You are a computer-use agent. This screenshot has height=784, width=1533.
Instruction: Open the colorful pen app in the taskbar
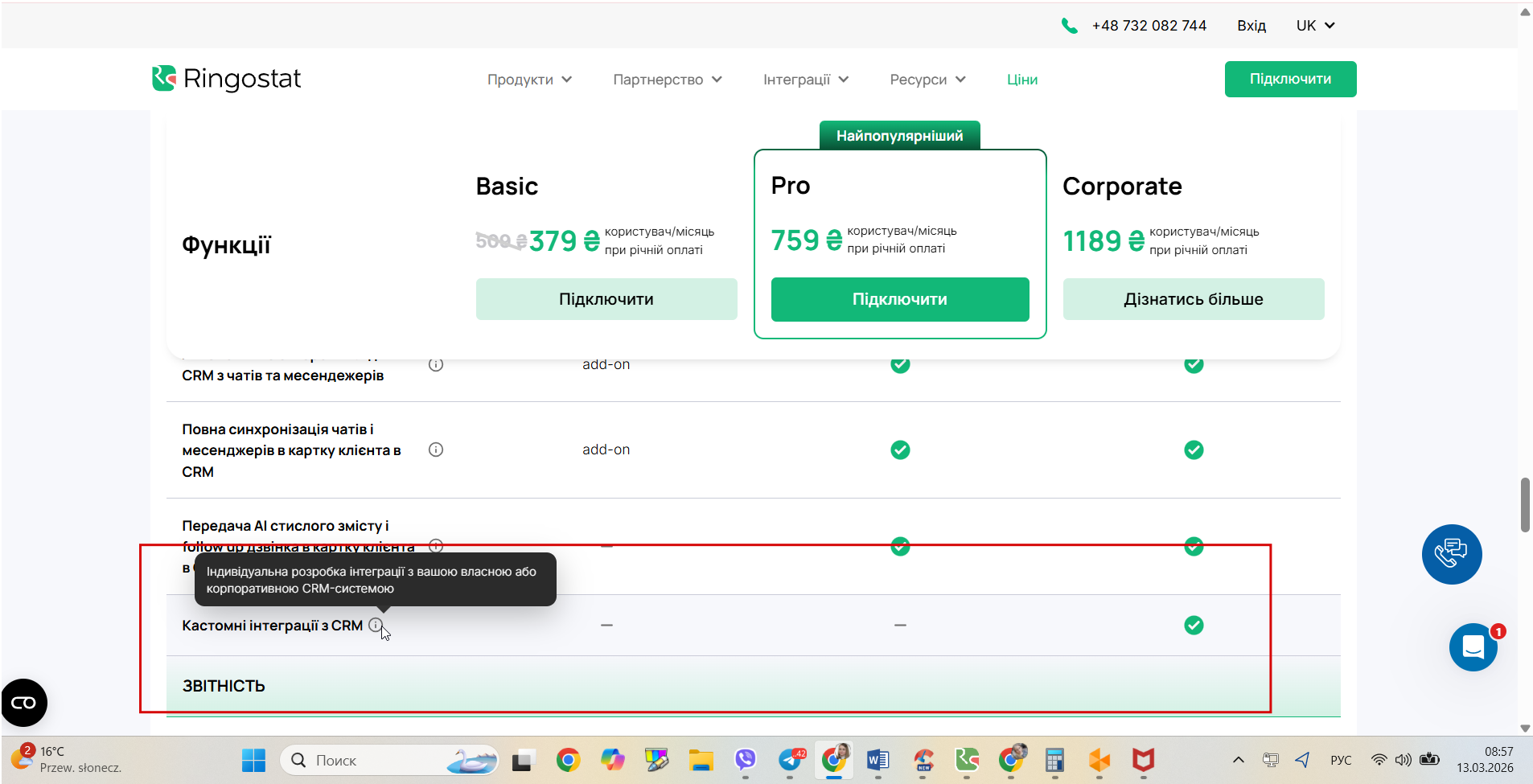pyautogui.click(x=656, y=760)
